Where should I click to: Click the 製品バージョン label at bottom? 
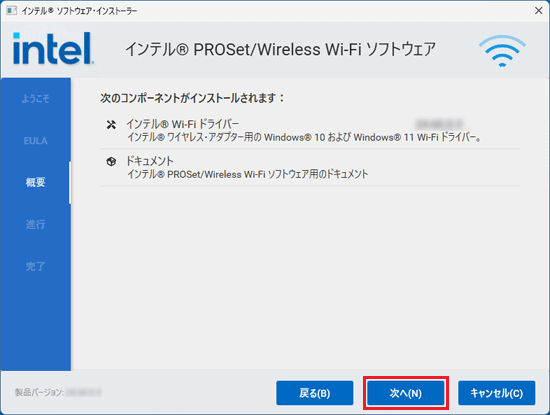39,392
